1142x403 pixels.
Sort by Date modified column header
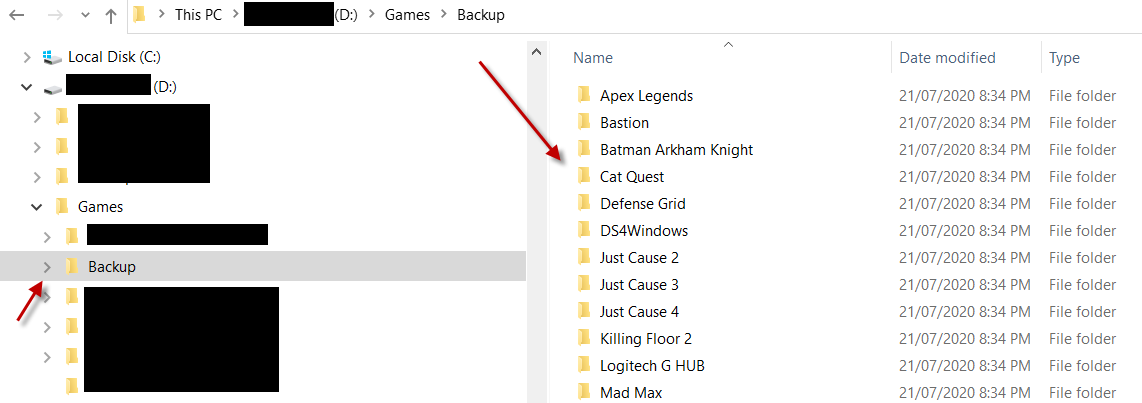tap(948, 58)
